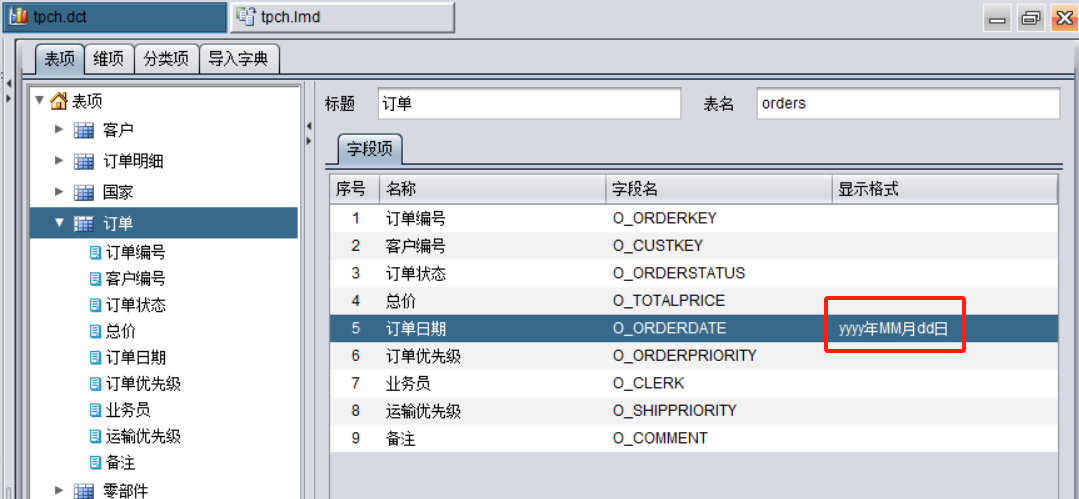Image resolution: width=1079 pixels, height=499 pixels.
Task: Select 运输优先级 field in the tree
Action: [143, 436]
